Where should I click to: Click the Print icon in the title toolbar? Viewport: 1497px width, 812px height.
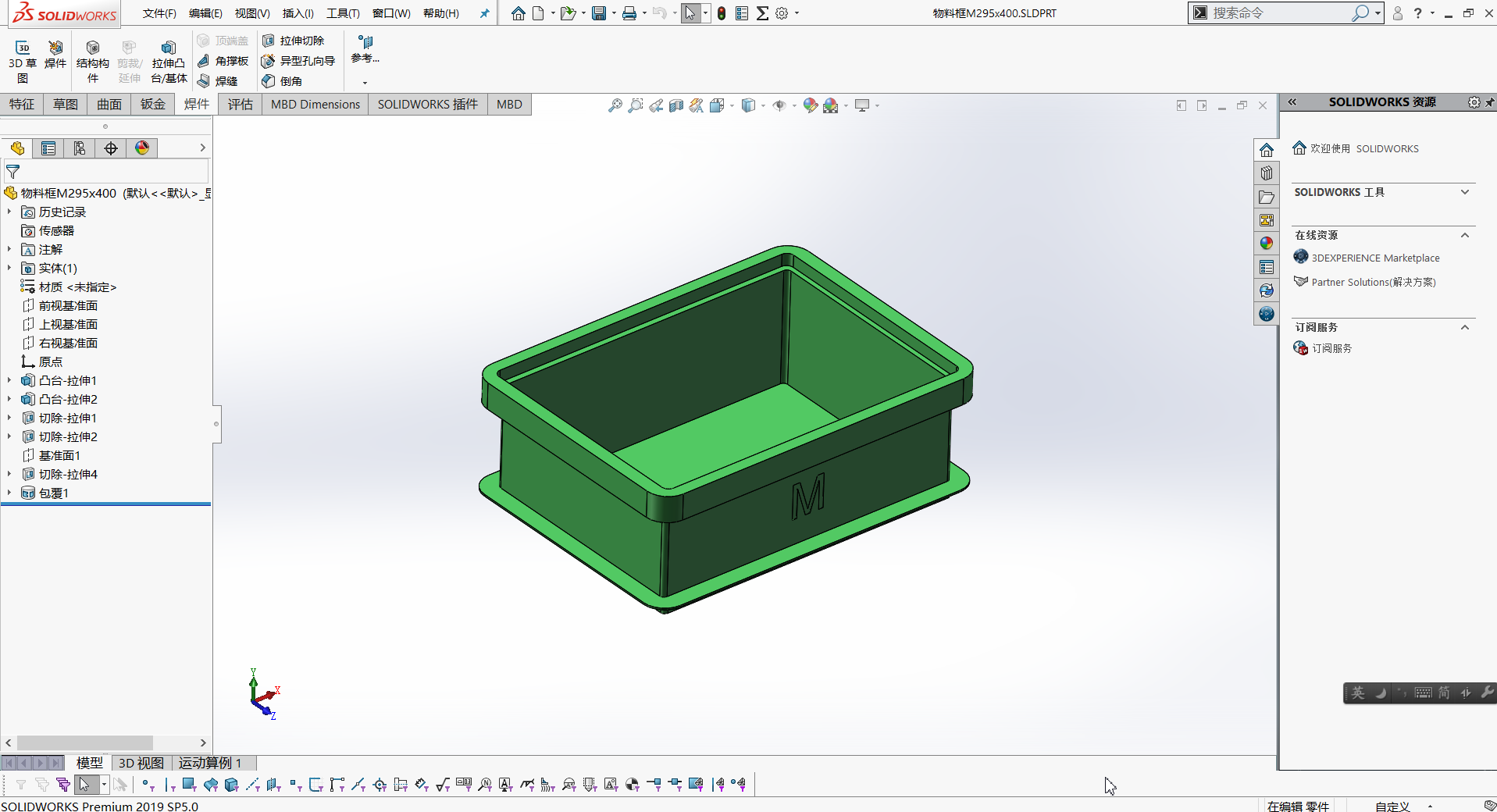point(629,13)
